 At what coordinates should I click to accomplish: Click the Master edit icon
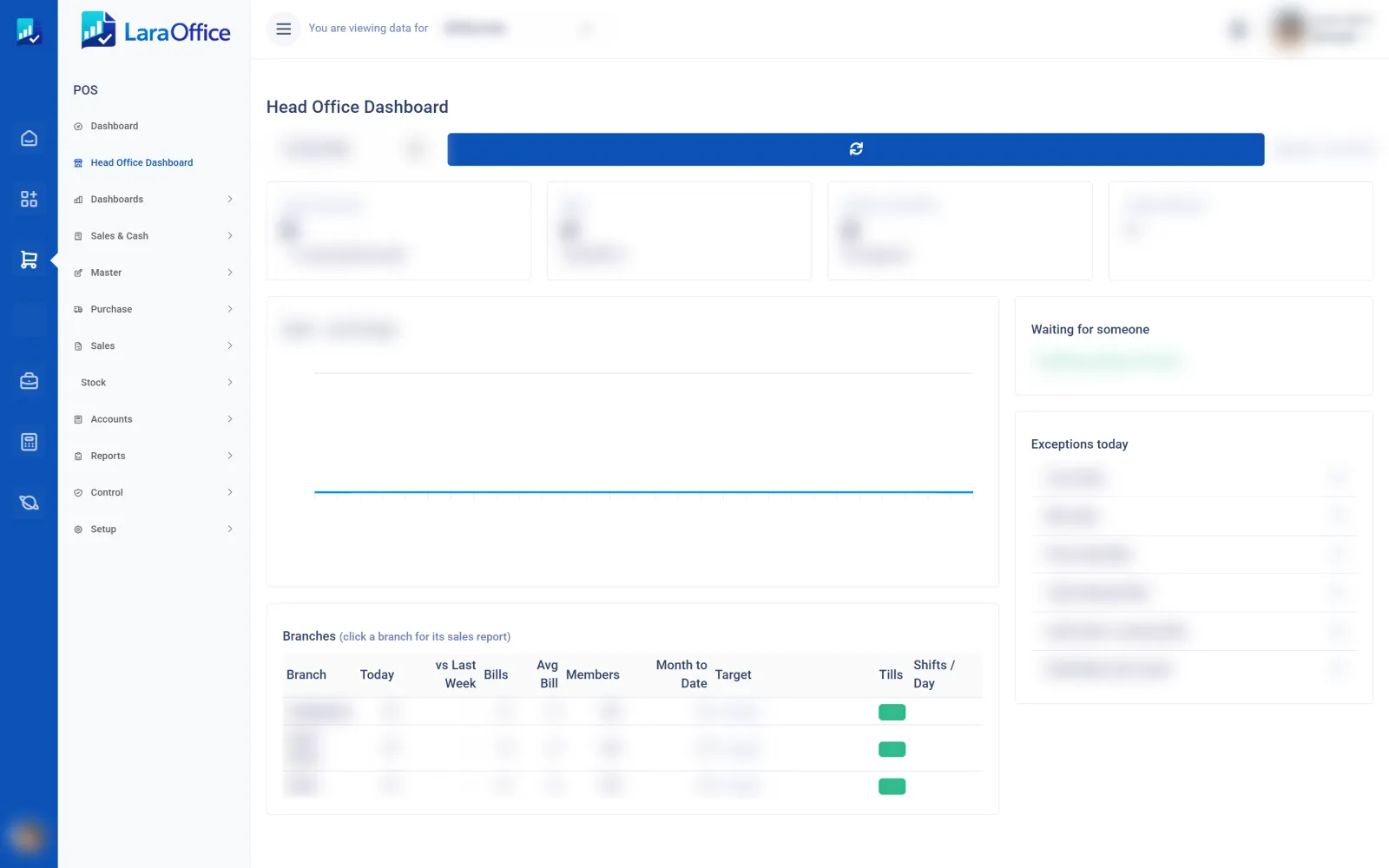[x=78, y=273]
